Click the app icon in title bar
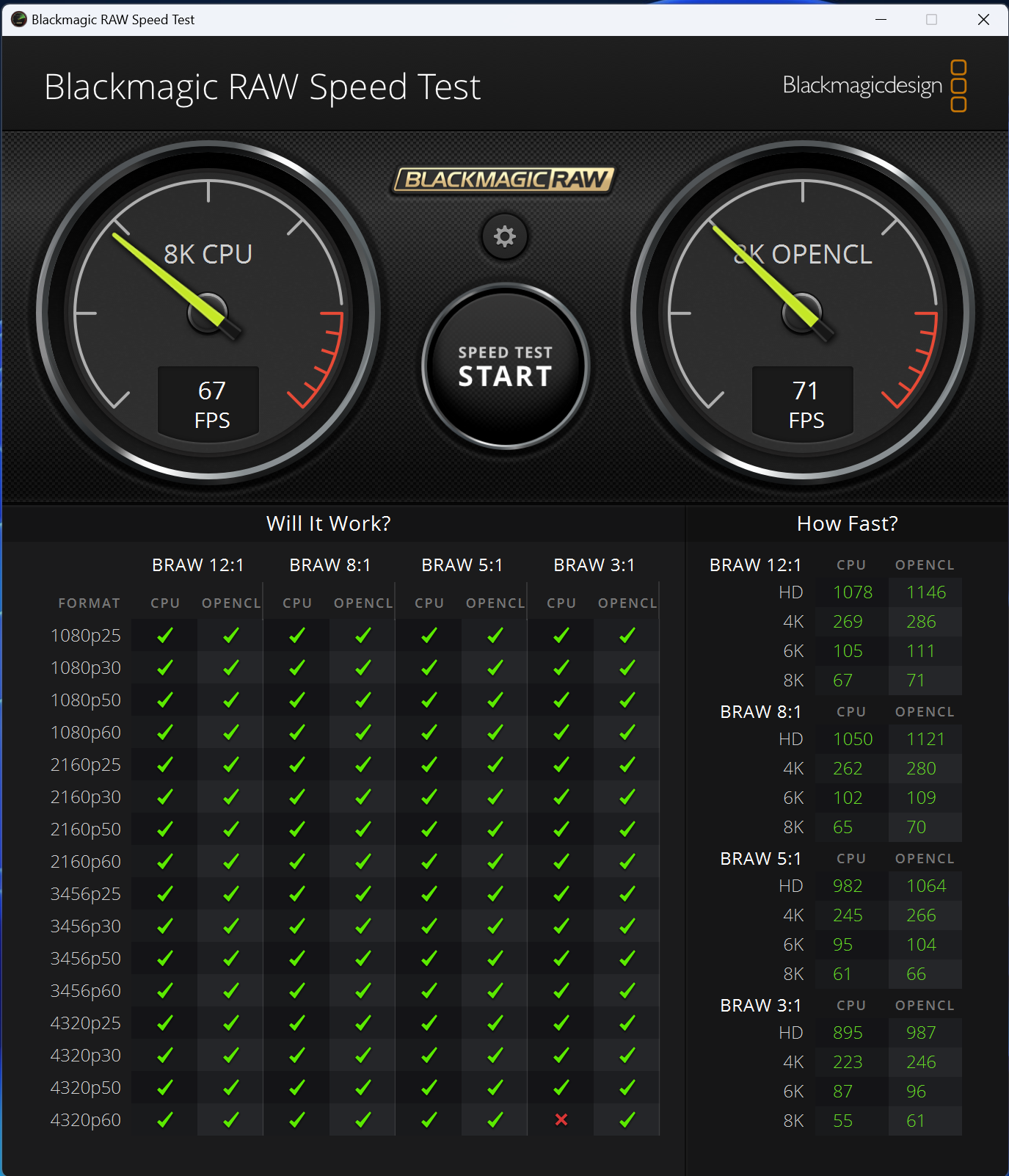 point(18,20)
